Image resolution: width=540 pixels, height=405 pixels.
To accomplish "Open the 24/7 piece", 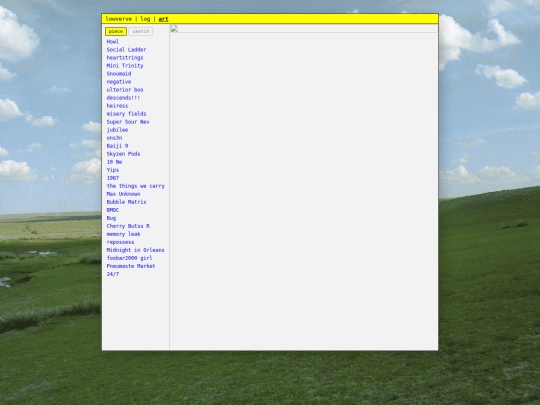I will point(113,274).
